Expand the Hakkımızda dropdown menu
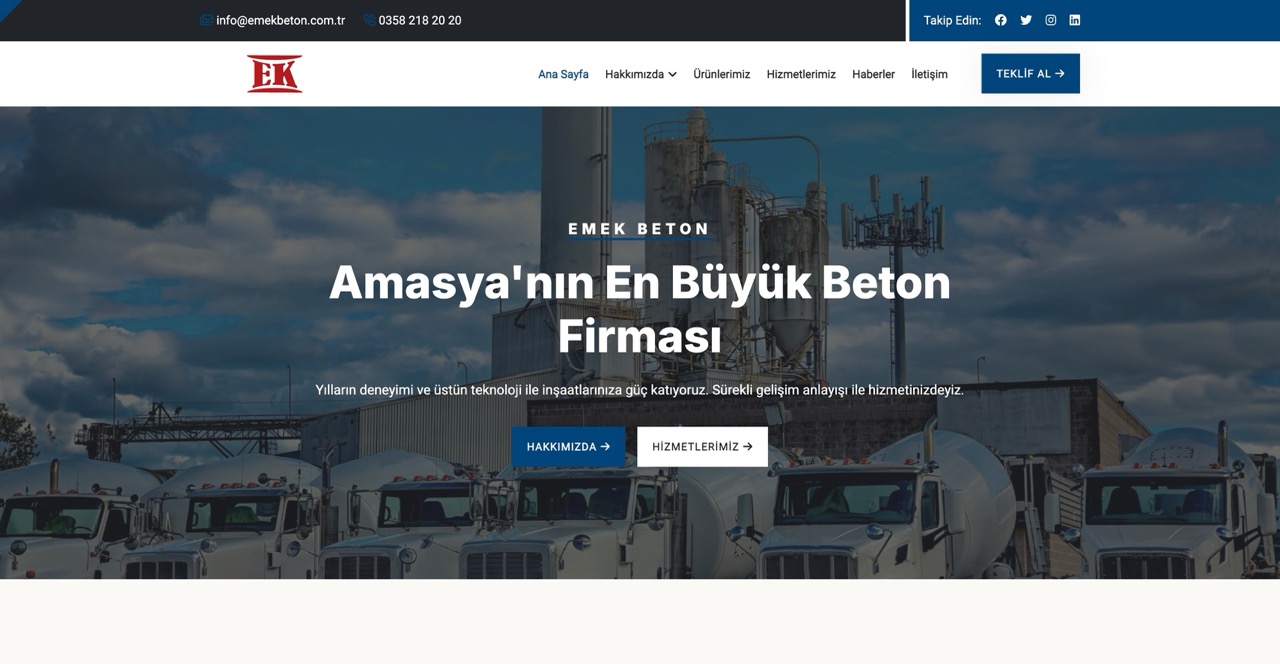The width and height of the screenshot is (1280, 664). coord(634,73)
